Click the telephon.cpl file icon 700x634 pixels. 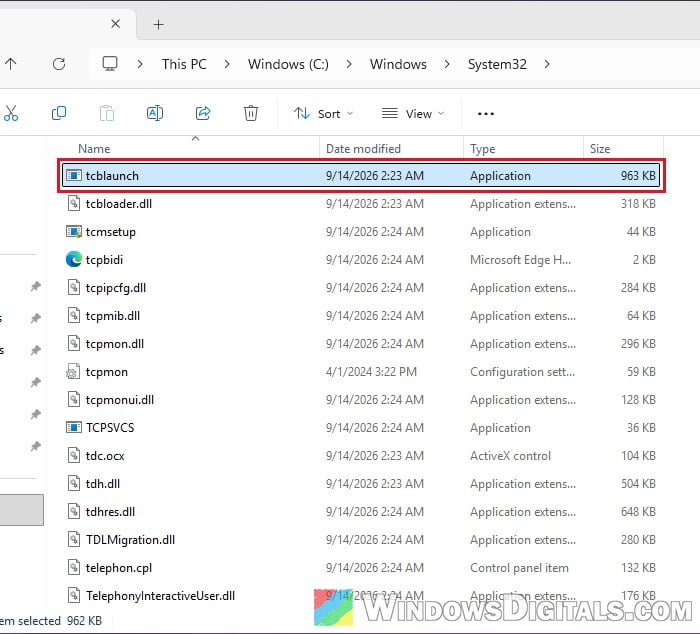[74, 567]
